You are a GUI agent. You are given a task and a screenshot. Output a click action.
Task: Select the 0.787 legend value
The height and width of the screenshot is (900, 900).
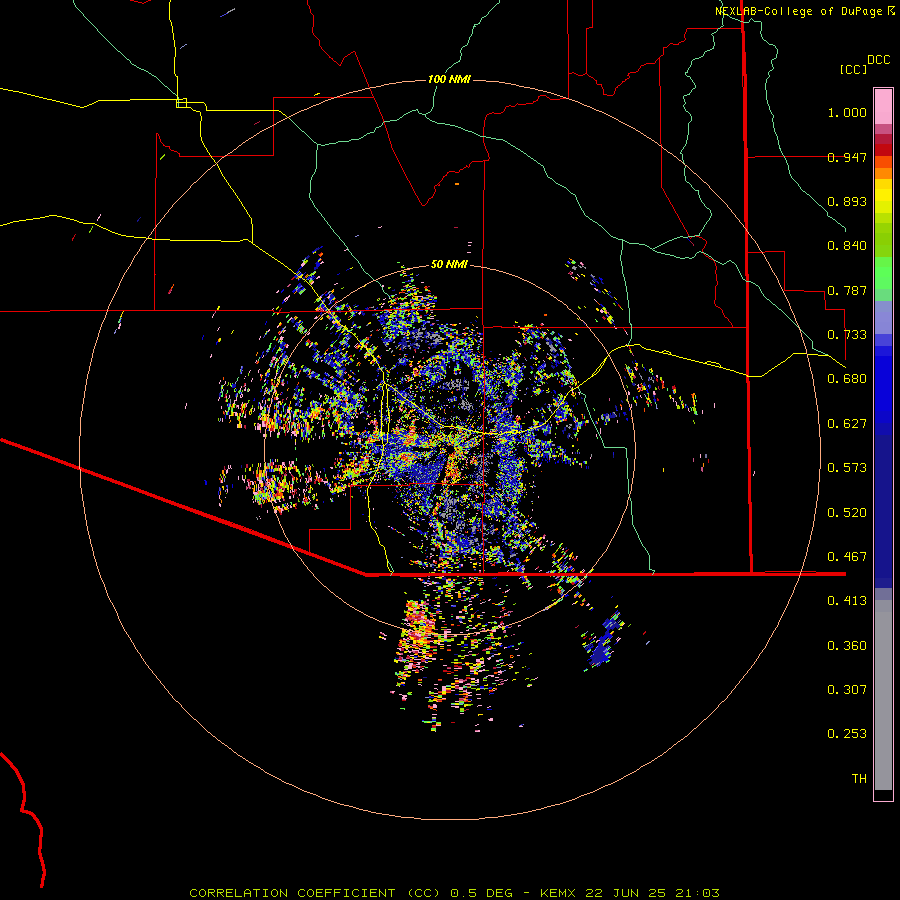pyautogui.click(x=847, y=290)
